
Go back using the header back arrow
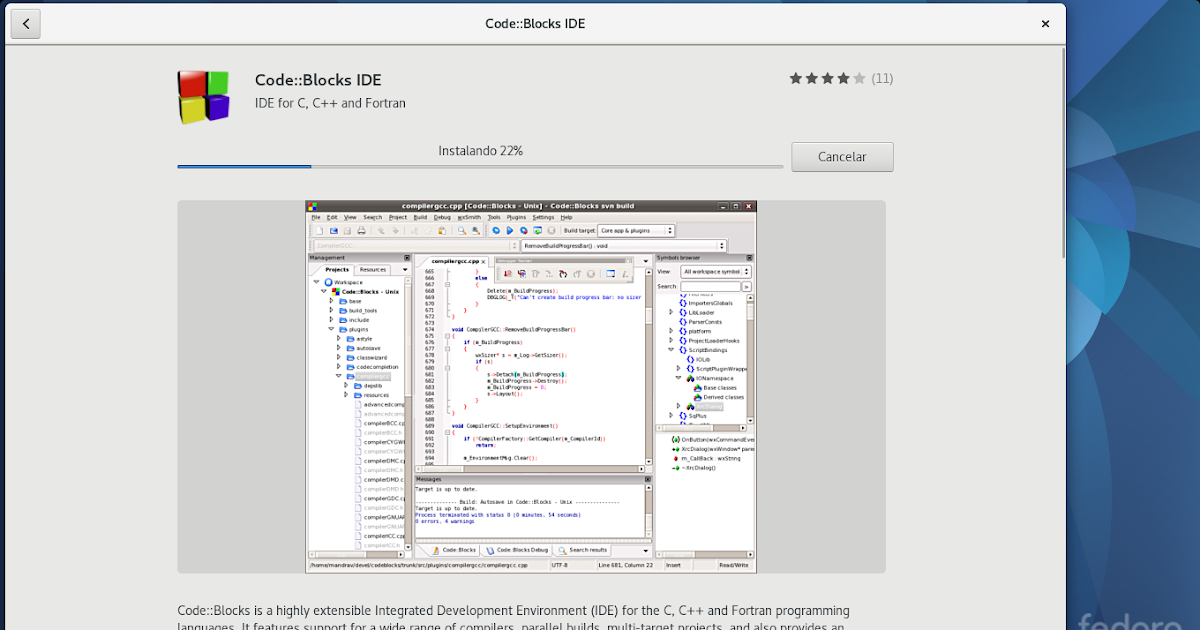point(25,24)
